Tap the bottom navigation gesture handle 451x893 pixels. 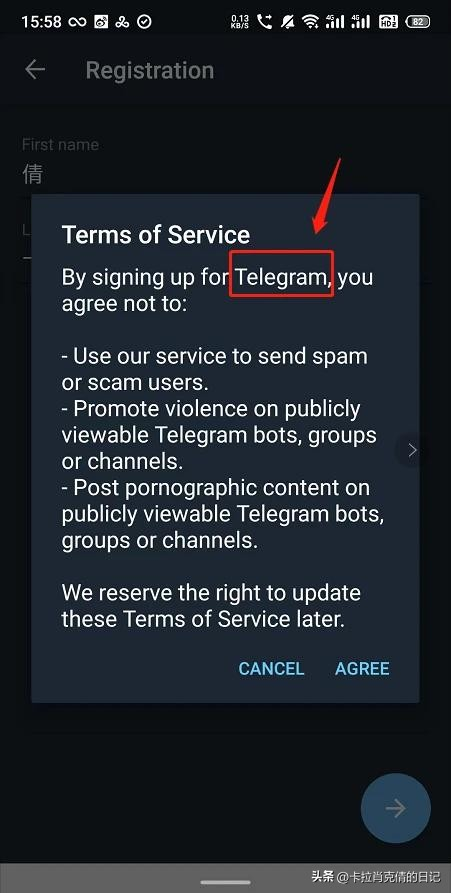(x=226, y=883)
